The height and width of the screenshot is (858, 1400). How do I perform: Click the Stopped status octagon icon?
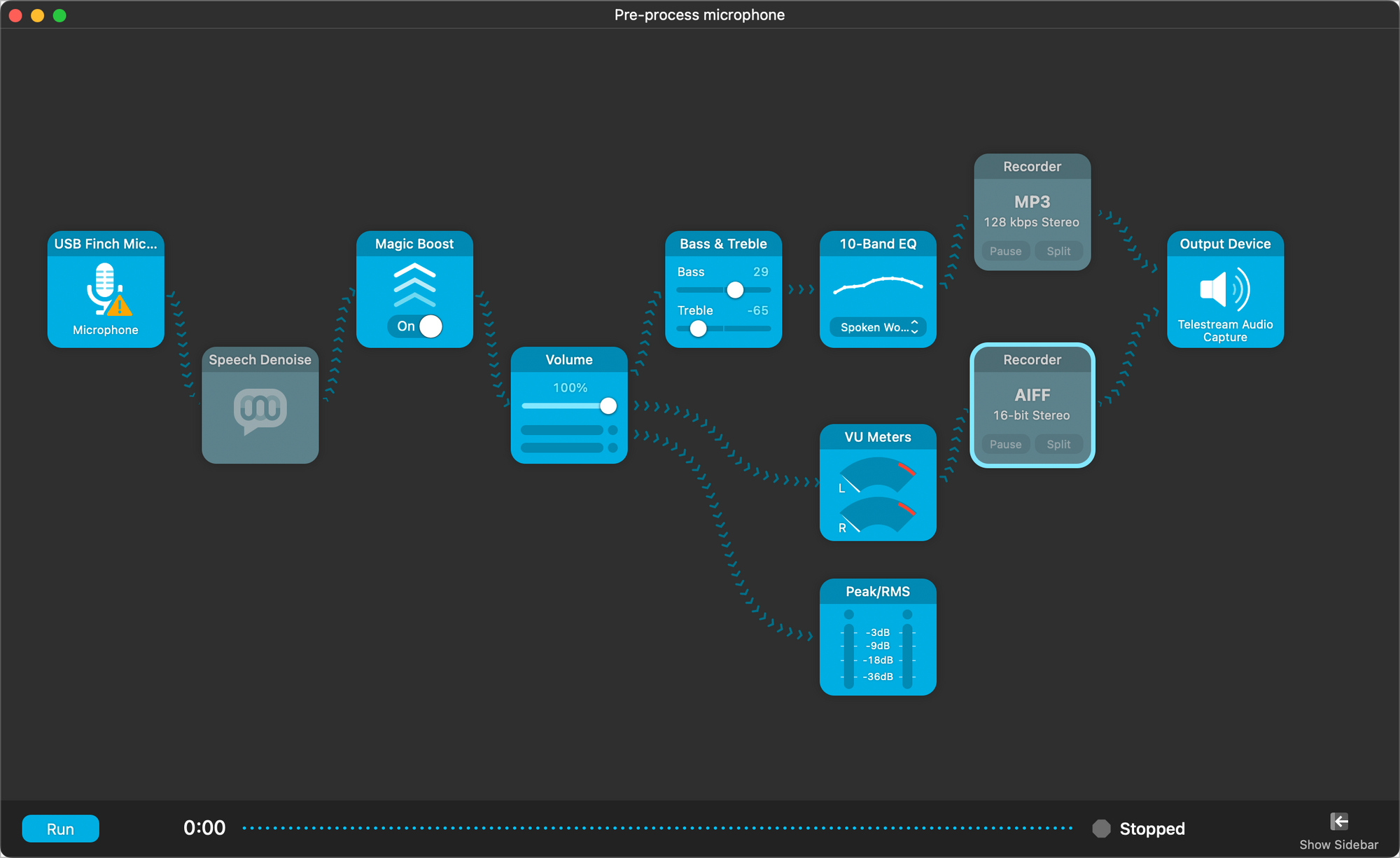tap(1101, 828)
